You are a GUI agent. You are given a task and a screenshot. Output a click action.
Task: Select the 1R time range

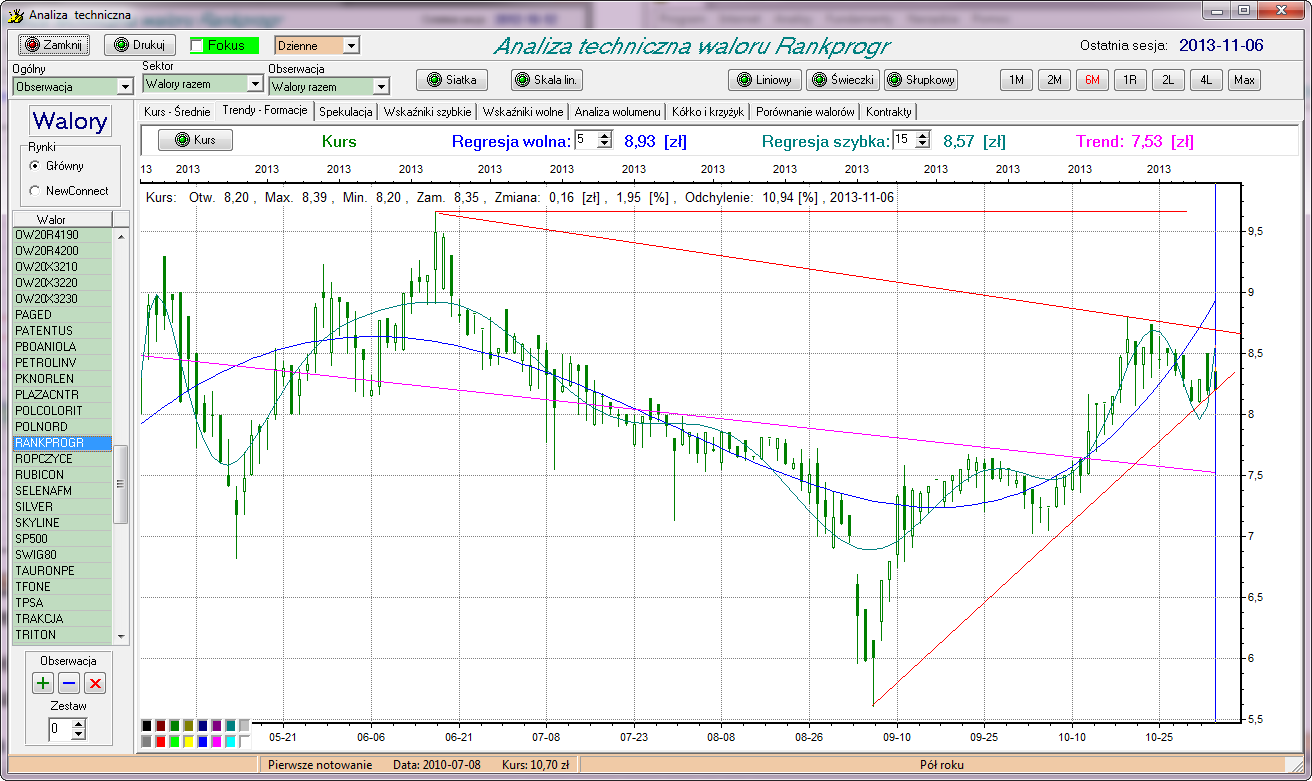1129,80
